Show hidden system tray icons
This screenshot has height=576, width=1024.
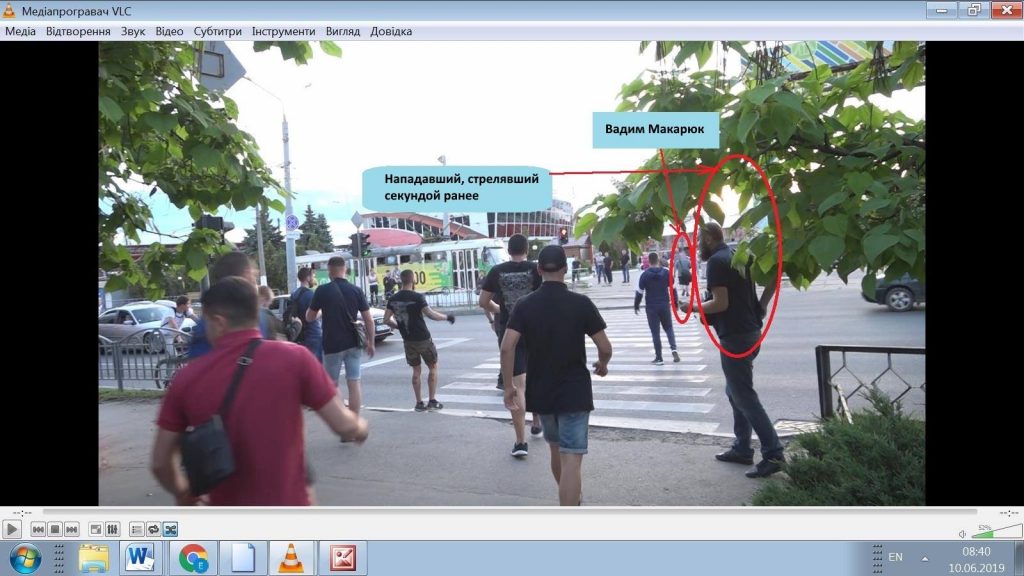click(924, 558)
